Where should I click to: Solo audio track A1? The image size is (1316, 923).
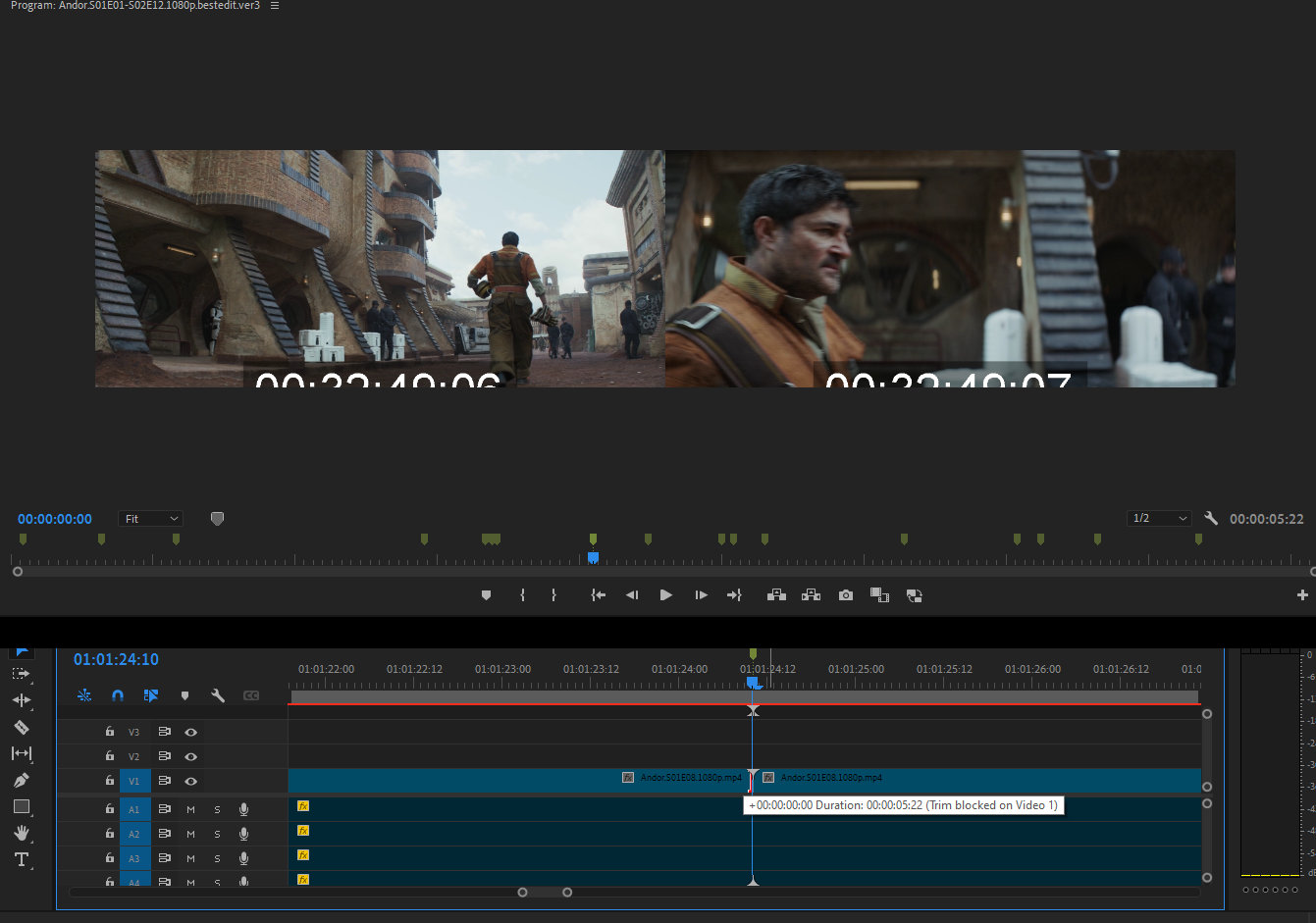217,809
